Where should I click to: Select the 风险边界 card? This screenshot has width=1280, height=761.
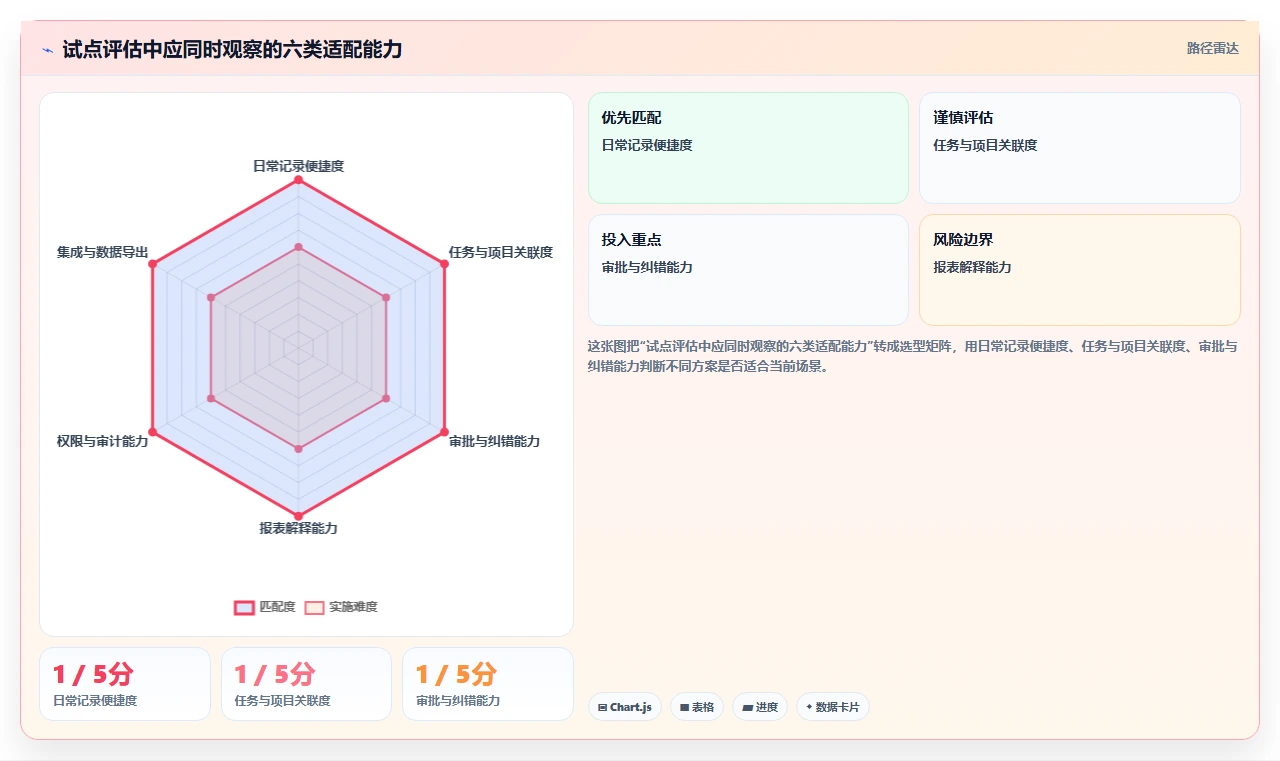tap(1079, 270)
